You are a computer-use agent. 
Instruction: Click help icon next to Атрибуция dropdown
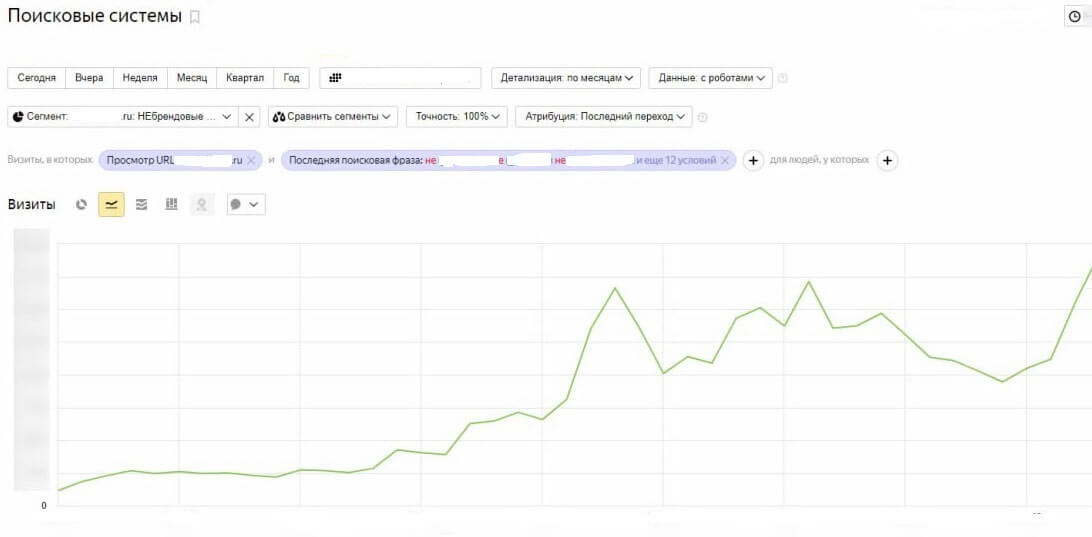702,118
